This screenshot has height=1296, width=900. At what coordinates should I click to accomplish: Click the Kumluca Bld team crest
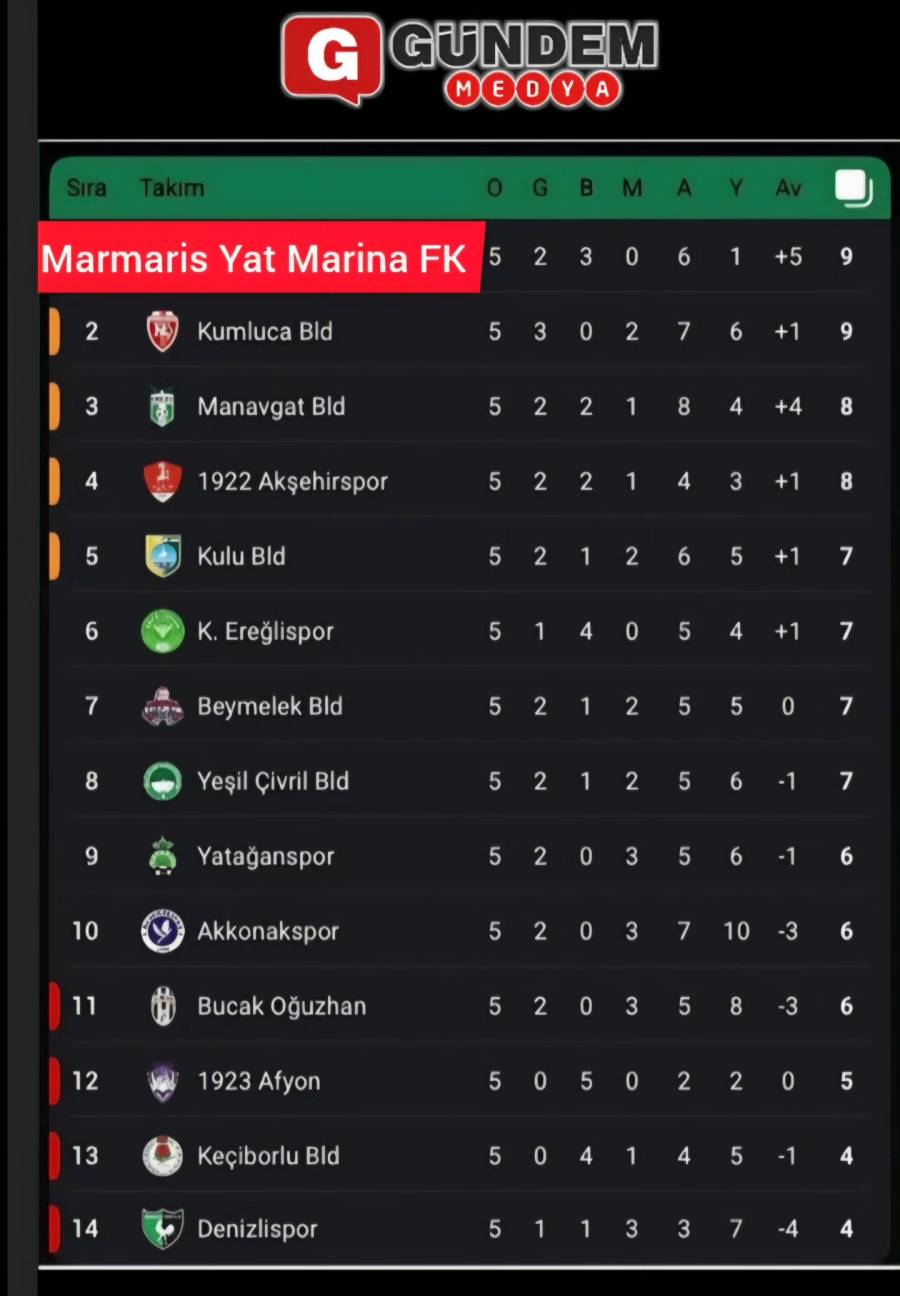162,332
